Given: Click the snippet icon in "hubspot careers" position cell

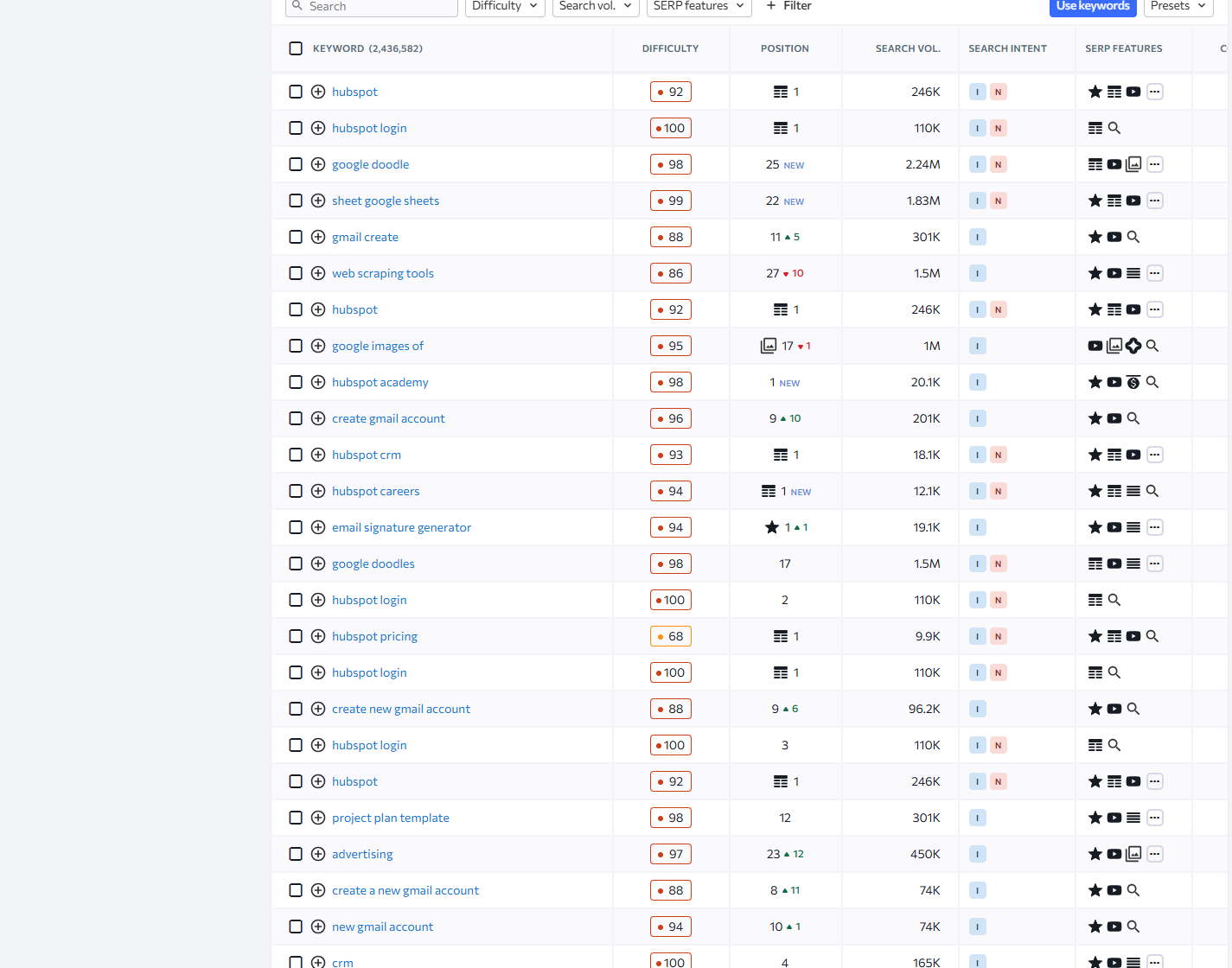Looking at the screenshot, I should pos(769,491).
